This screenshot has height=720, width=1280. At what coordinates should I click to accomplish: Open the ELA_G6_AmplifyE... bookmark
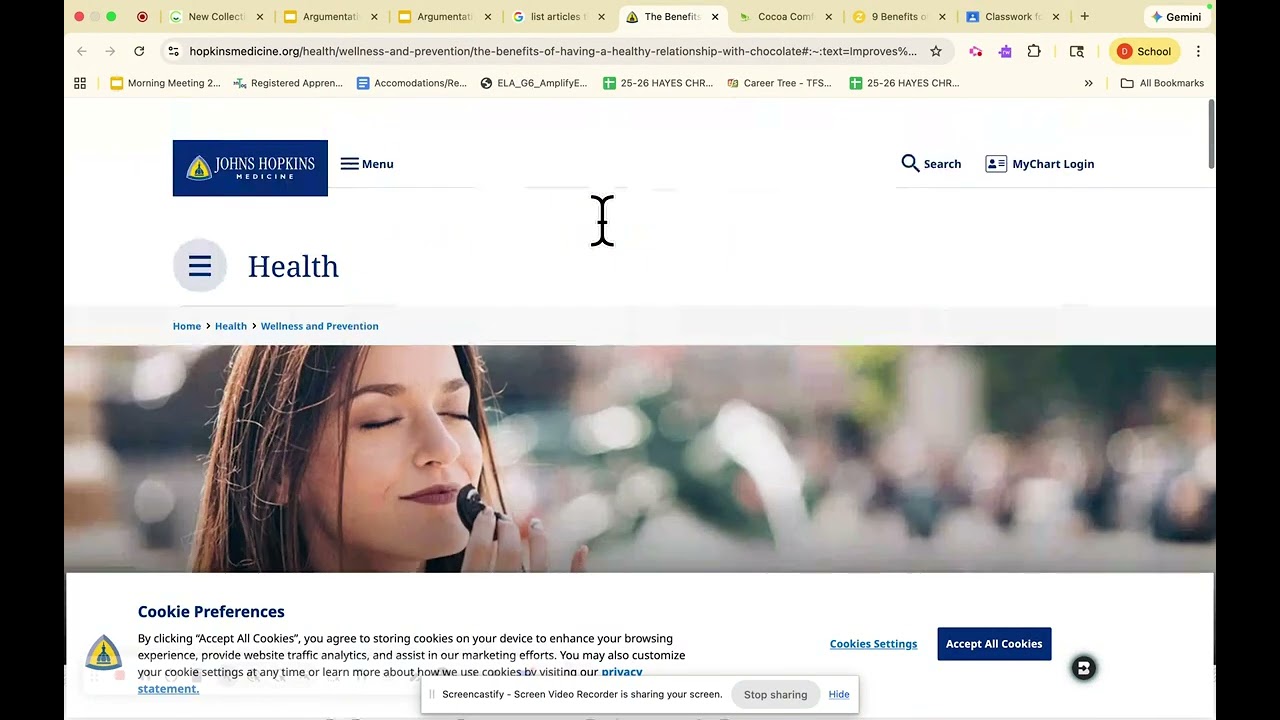click(x=534, y=83)
